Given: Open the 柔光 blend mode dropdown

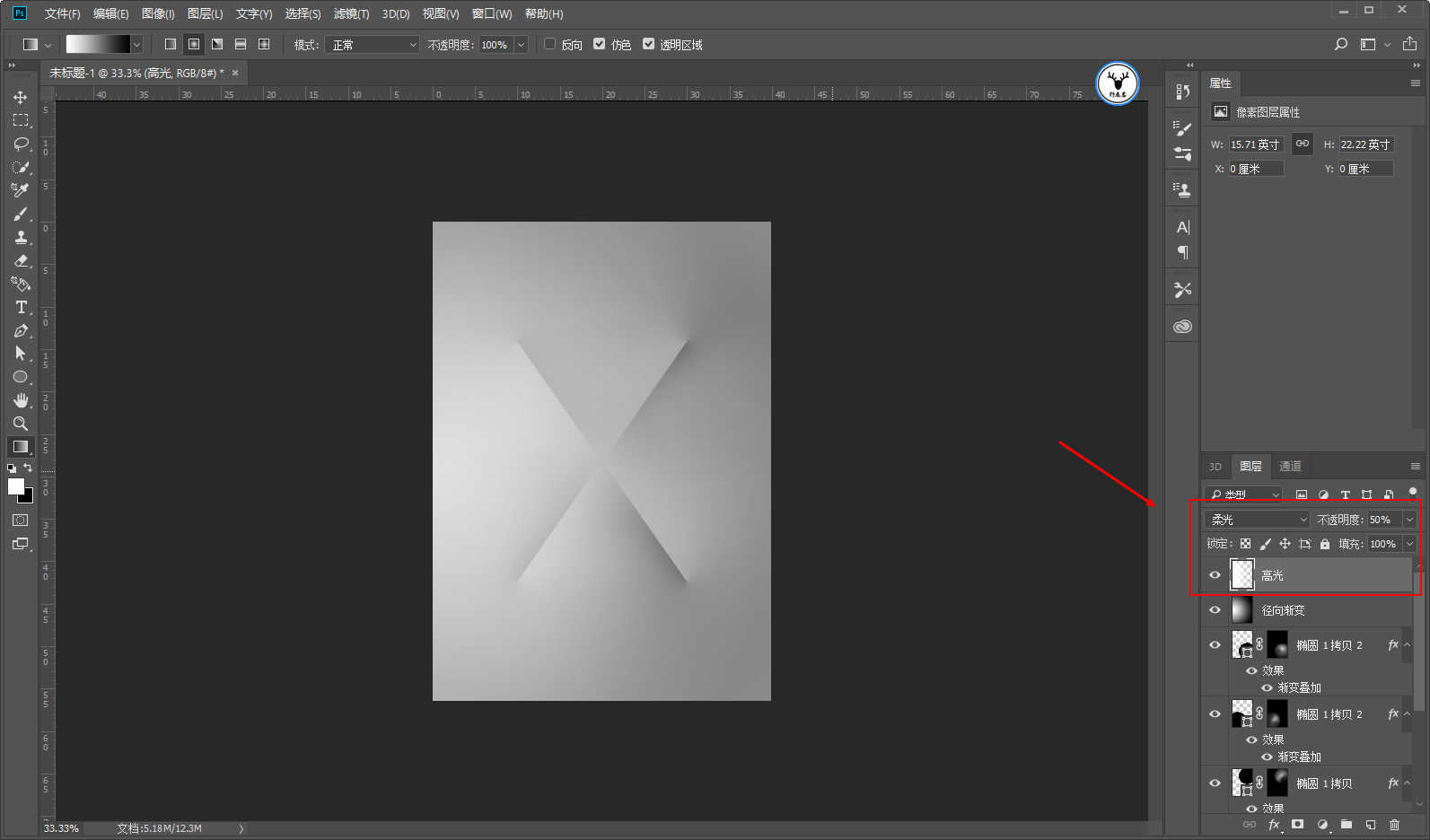Looking at the screenshot, I should (x=1257, y=520).
